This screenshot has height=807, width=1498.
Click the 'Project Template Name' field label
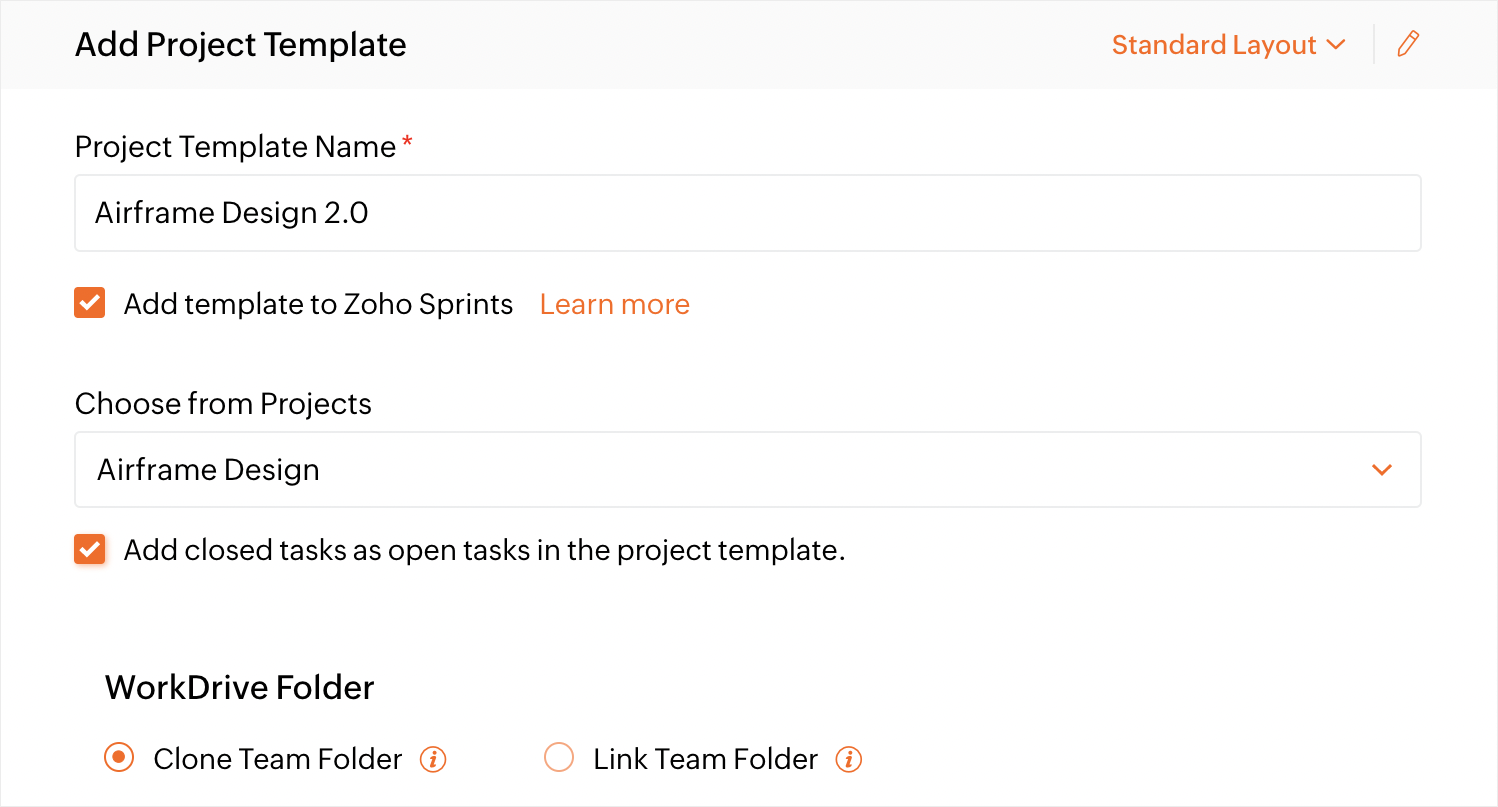coord(235,147)
